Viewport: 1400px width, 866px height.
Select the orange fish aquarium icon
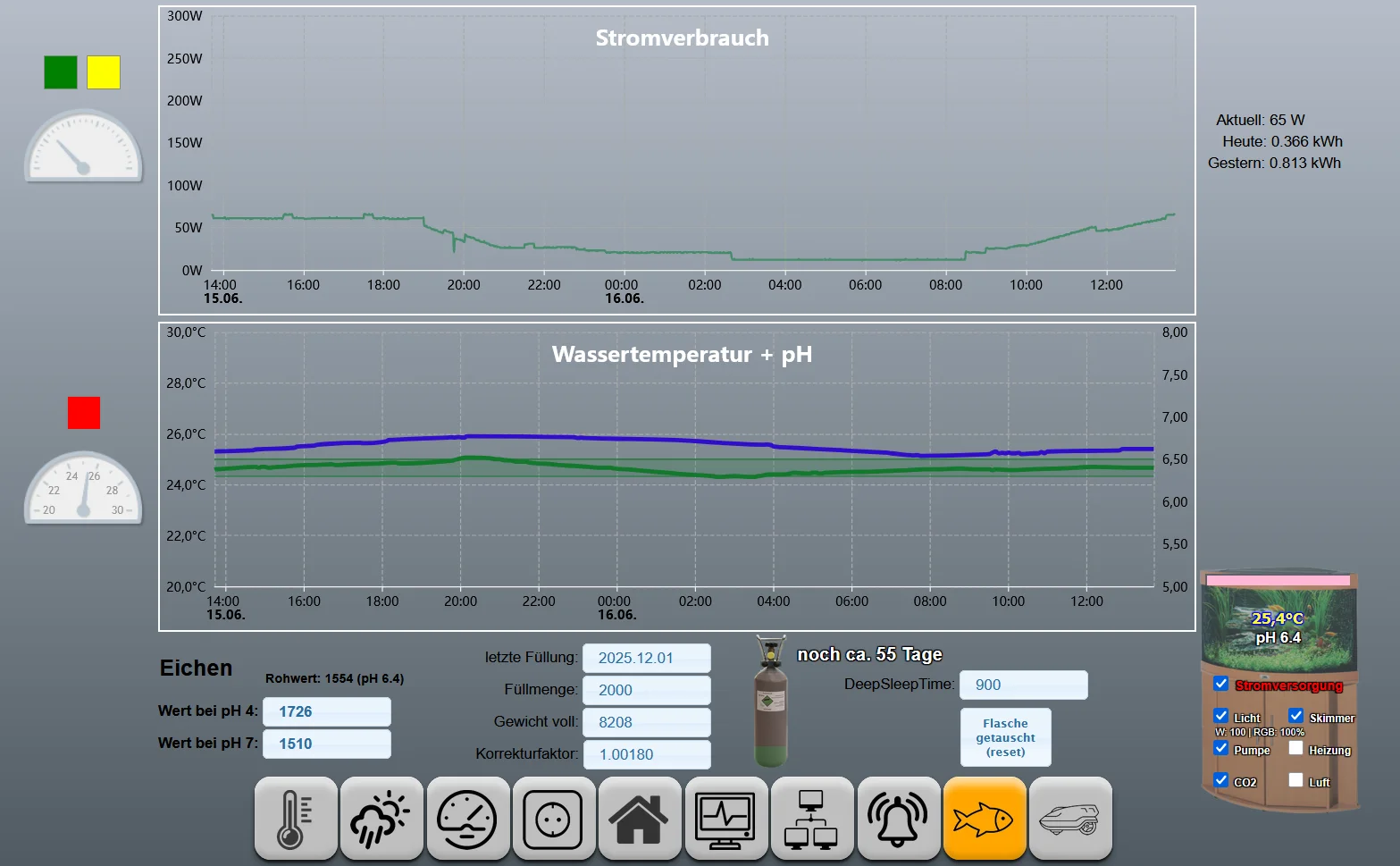pyautogui.click(x=985, y=818)
